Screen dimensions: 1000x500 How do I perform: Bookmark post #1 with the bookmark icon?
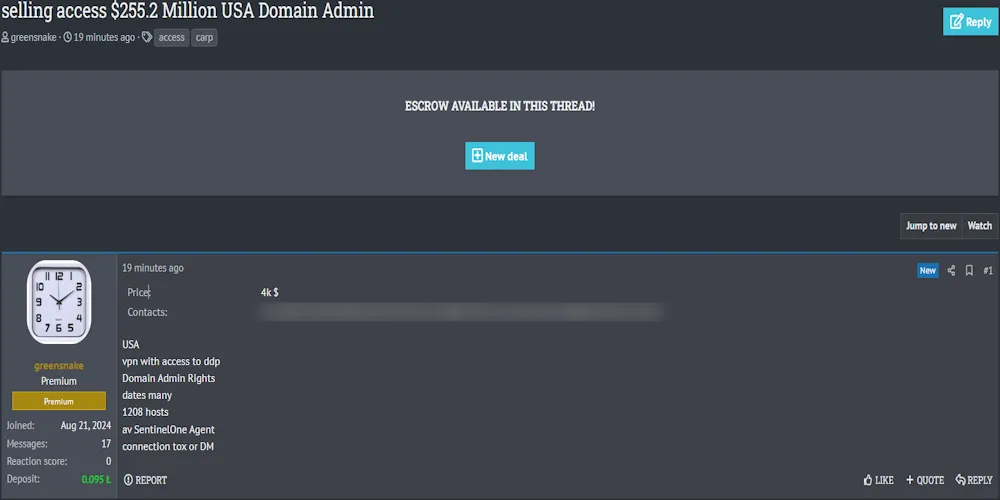969,270
